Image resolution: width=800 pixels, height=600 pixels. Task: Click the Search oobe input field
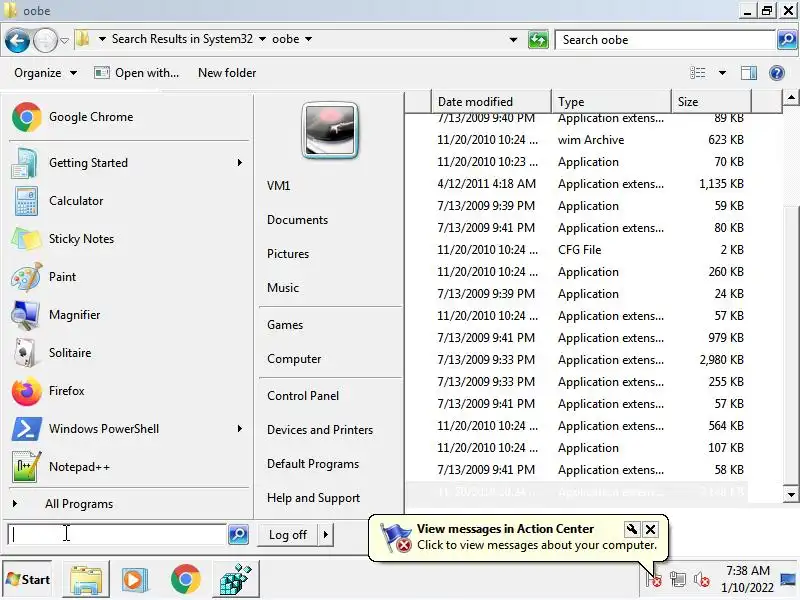pyautogui.click(x=665, y=40)
